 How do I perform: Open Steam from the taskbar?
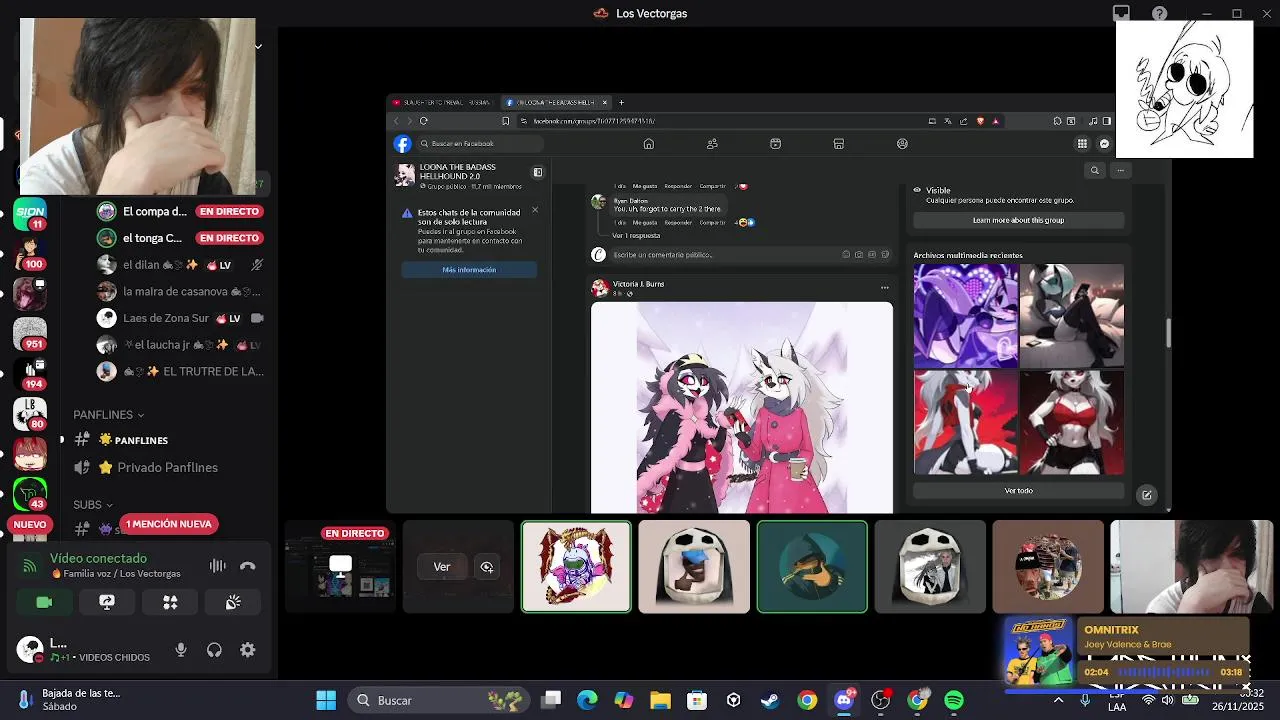pos(770,700)
